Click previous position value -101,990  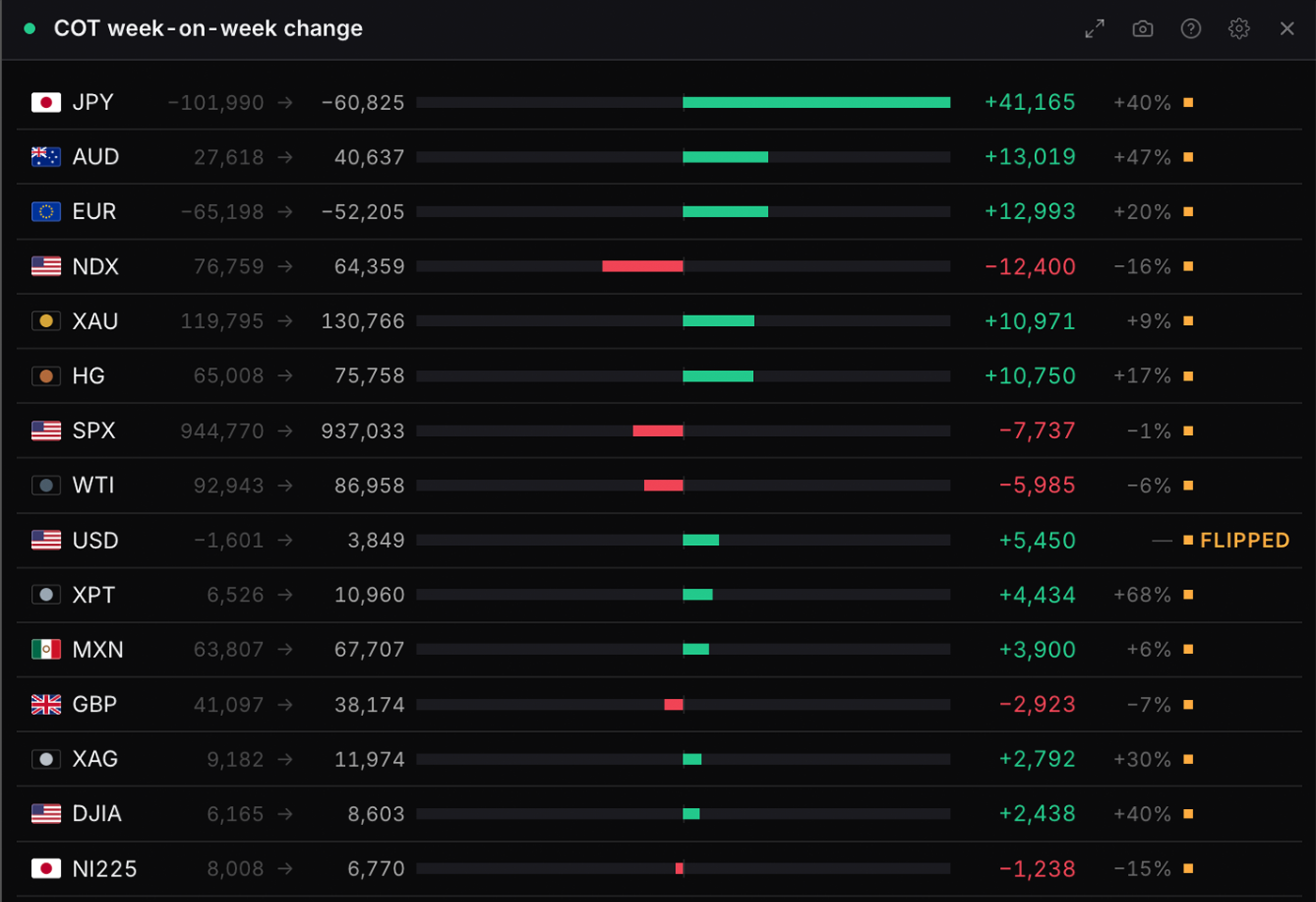pos(216,102)
